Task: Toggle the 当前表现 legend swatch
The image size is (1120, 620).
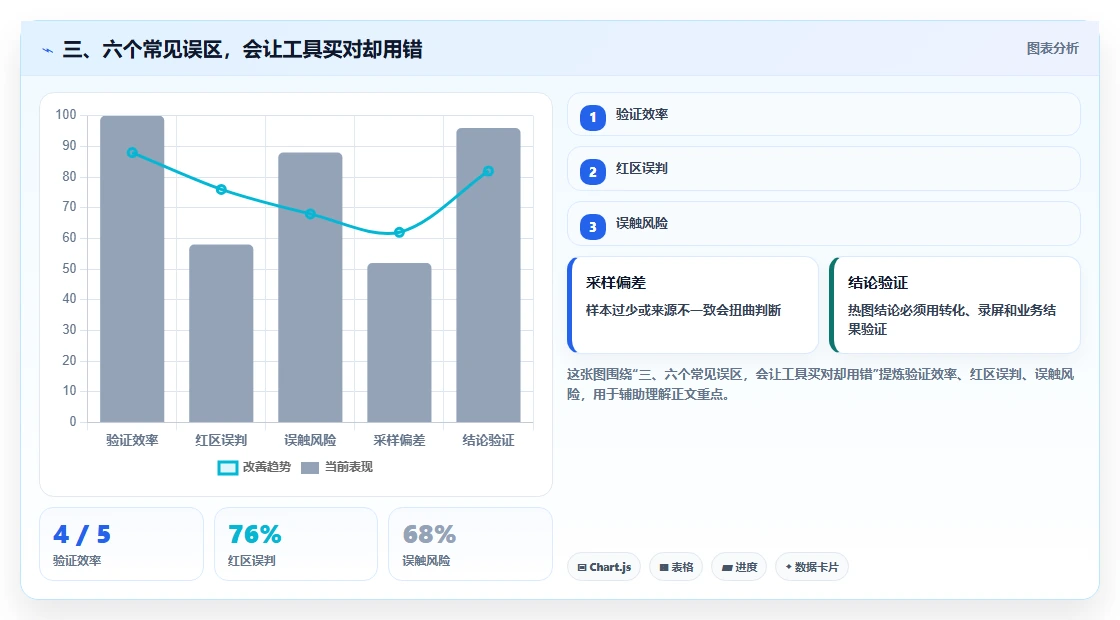Action: point(309,467)
